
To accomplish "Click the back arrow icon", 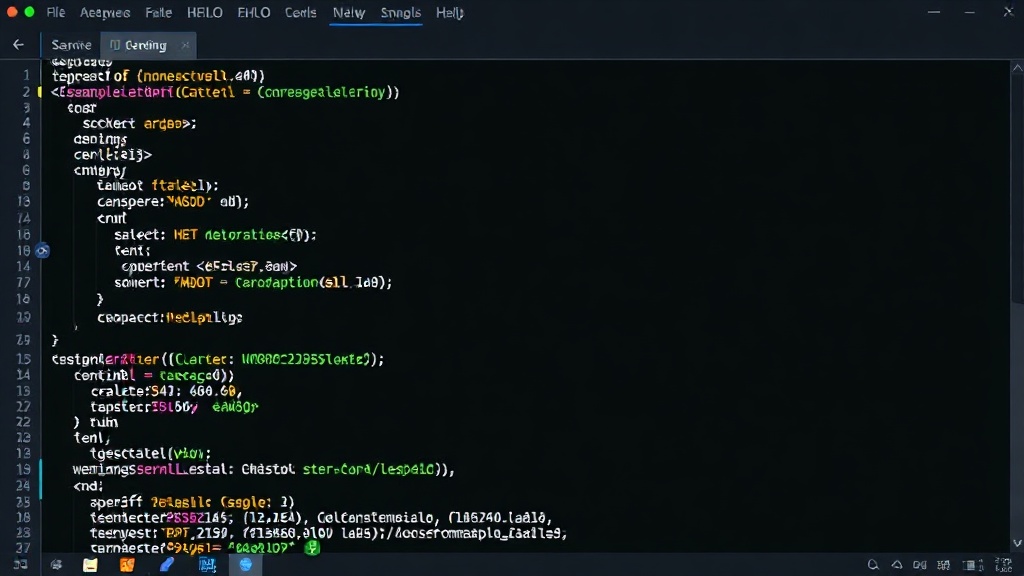I will pyautogui.click(x=18, y=44).
